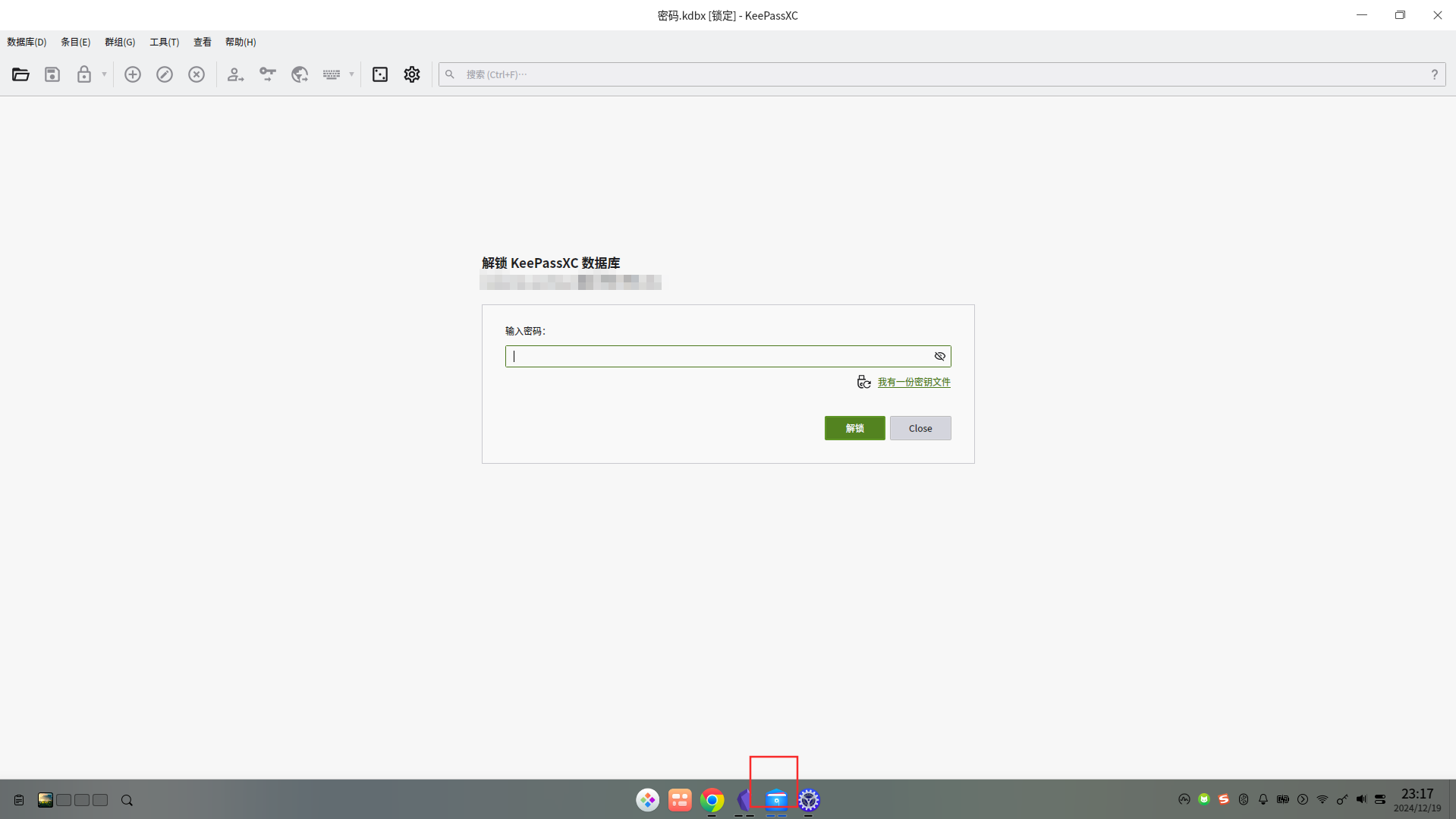1456x819 pixels.
Task: Toggle password visibility eye icon
Action: coord(940,356)
